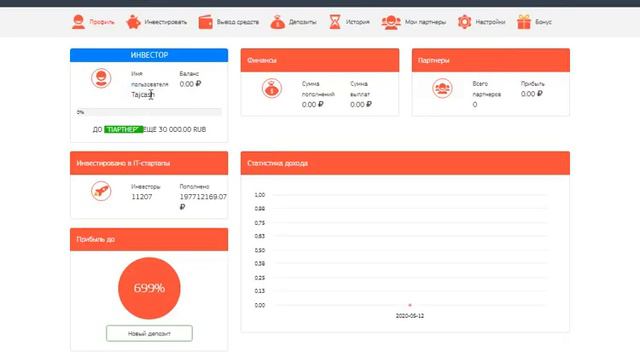Viewport: 640px width, 360px height.
Task: Click the username Tajcash text
Action: click(x=143, y=95)
